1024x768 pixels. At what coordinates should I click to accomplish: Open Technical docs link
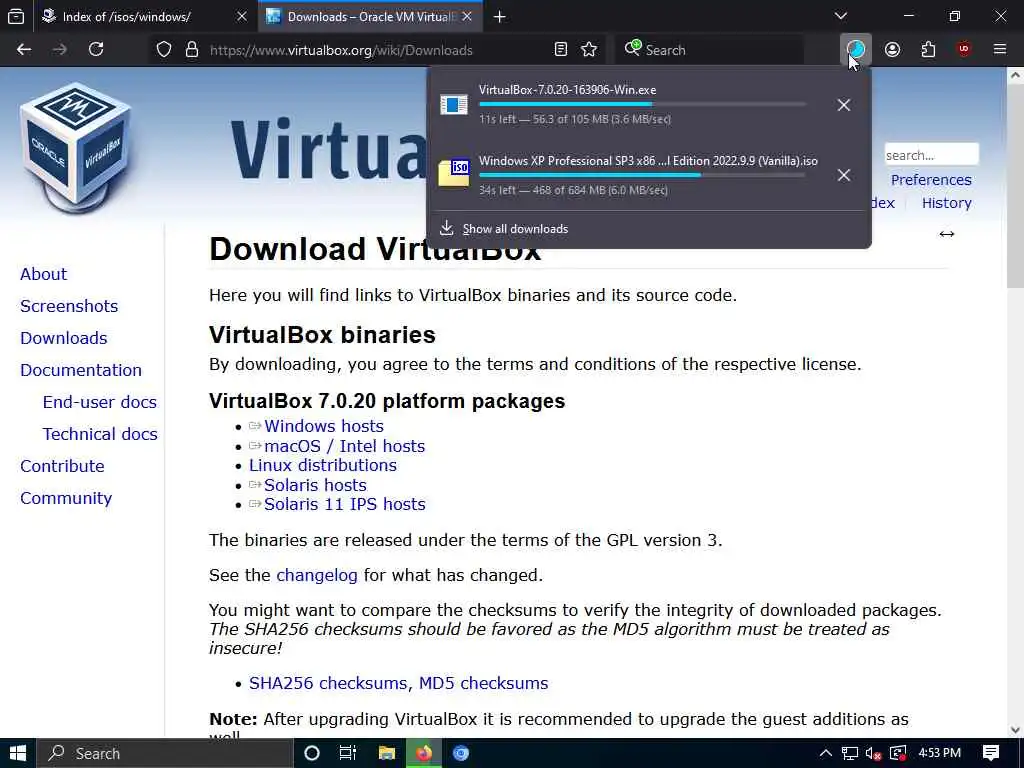101,434
